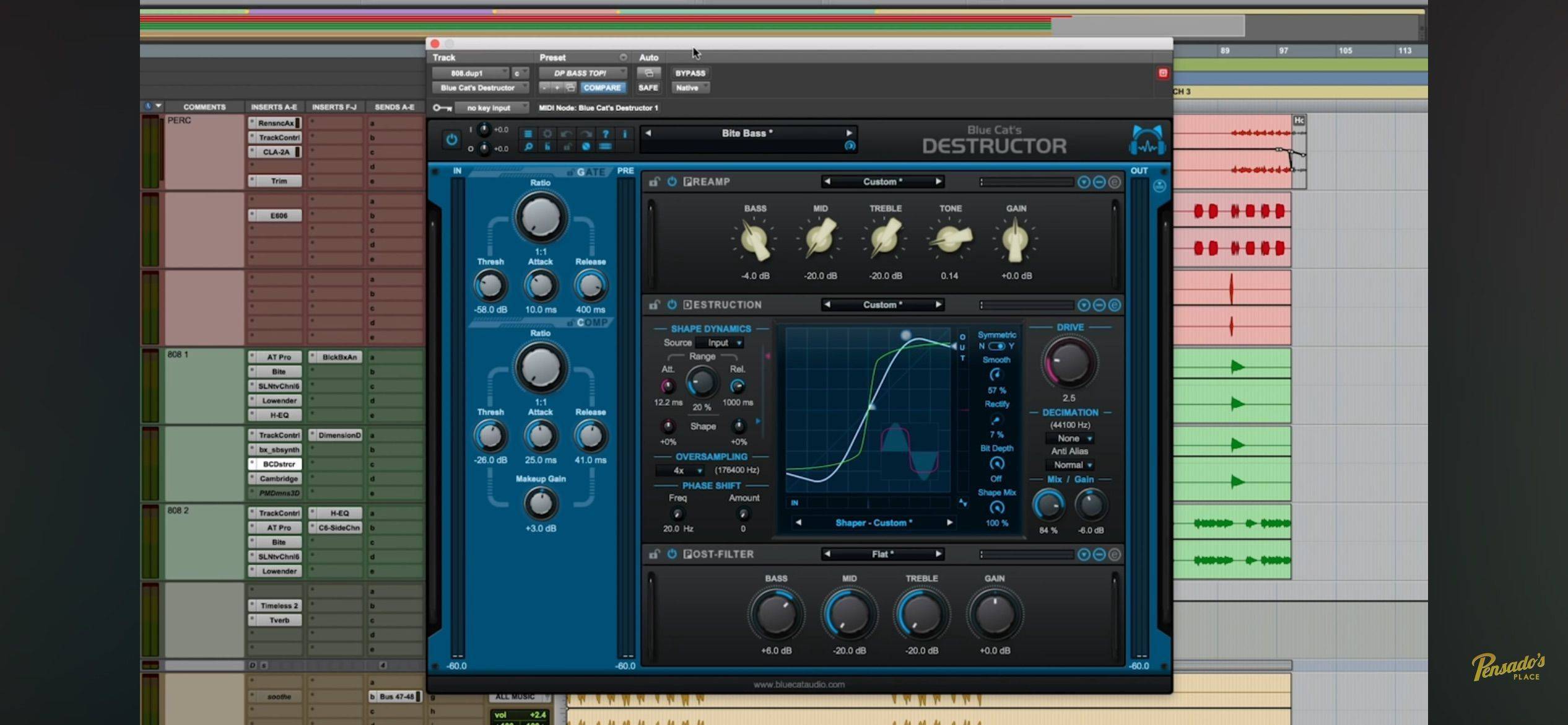1568x725 pixels.
Task: Click the key input key icon
Action: click(442, 108)
